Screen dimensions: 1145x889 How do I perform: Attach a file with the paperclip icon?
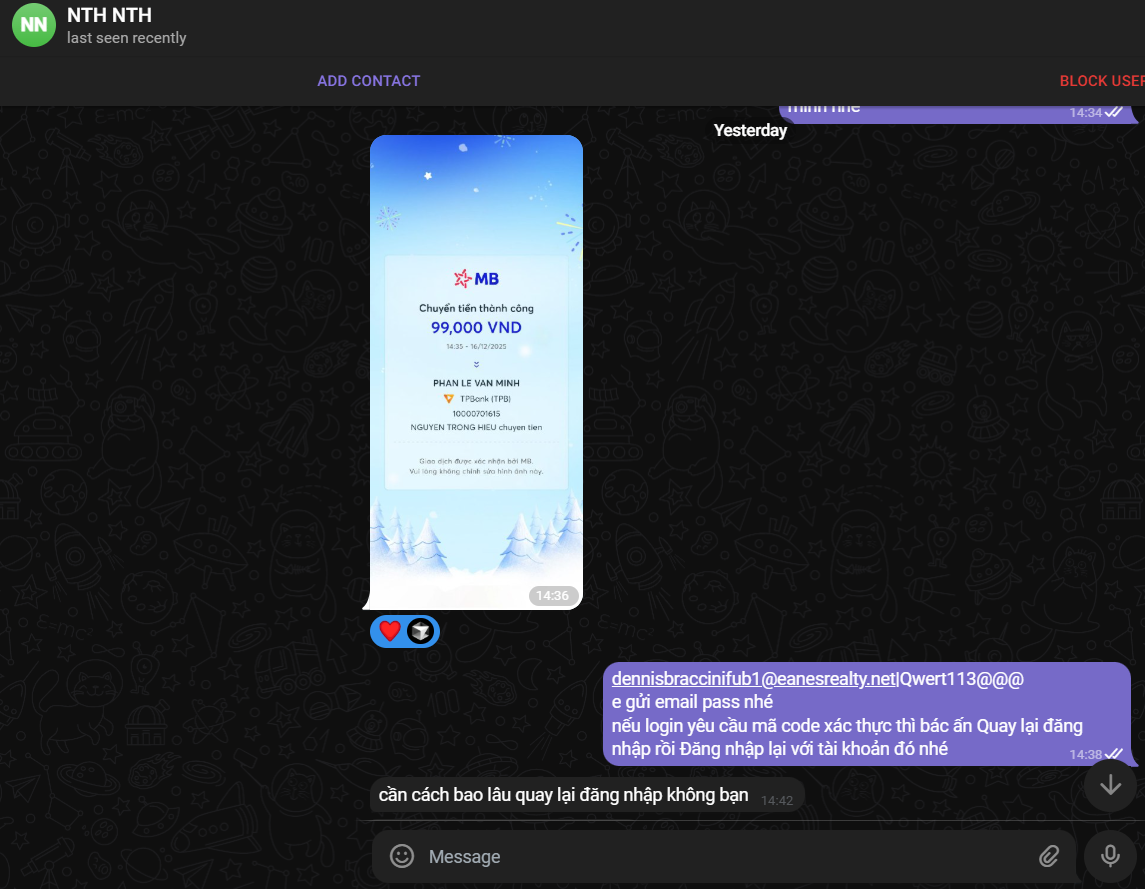[1049, 855]
